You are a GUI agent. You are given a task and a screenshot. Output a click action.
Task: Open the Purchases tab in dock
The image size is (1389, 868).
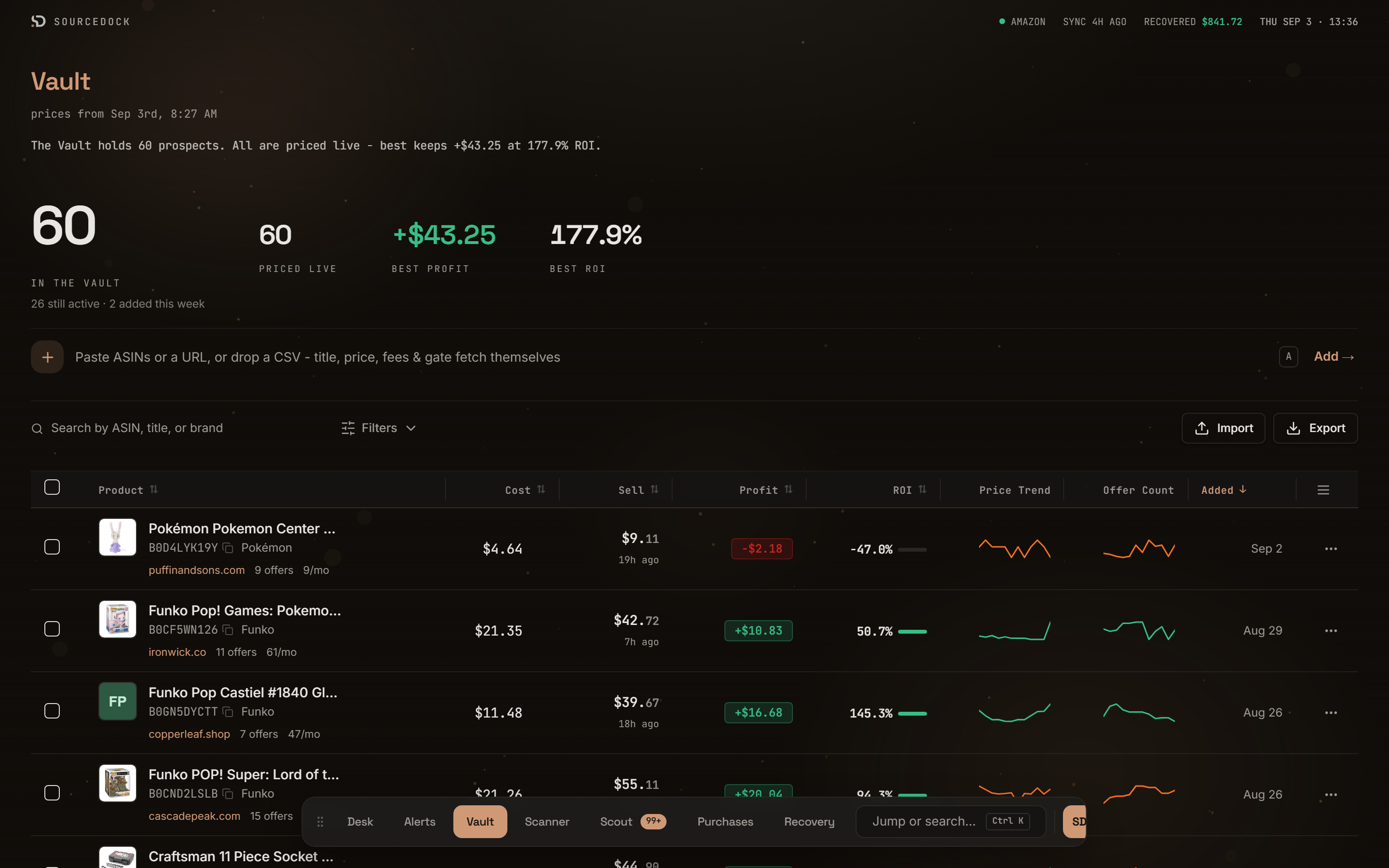click(x=725, y=822)
